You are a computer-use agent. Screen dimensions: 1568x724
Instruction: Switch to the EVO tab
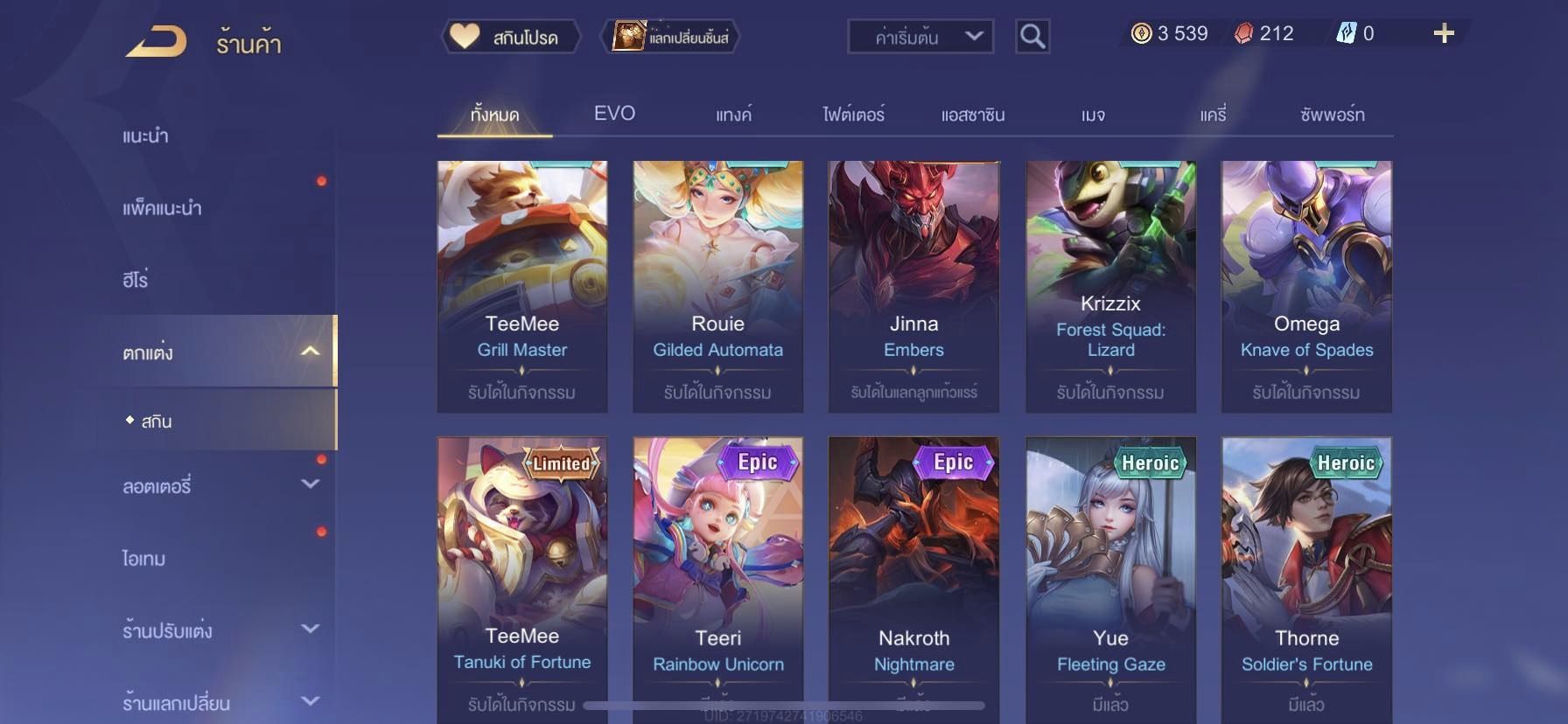(614, 114)
